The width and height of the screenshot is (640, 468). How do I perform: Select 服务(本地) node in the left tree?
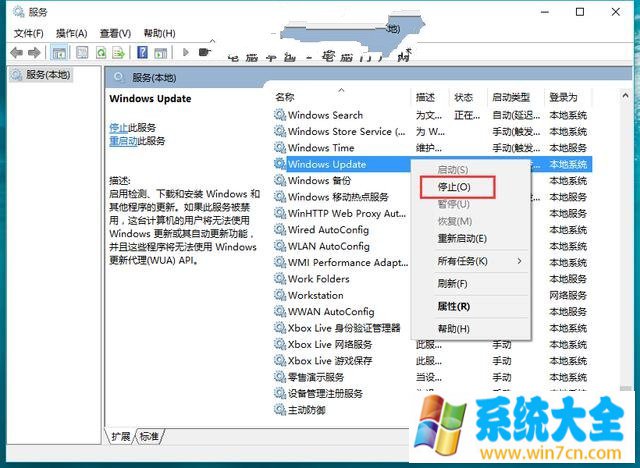pyautogui.click(x=41, y=75)
